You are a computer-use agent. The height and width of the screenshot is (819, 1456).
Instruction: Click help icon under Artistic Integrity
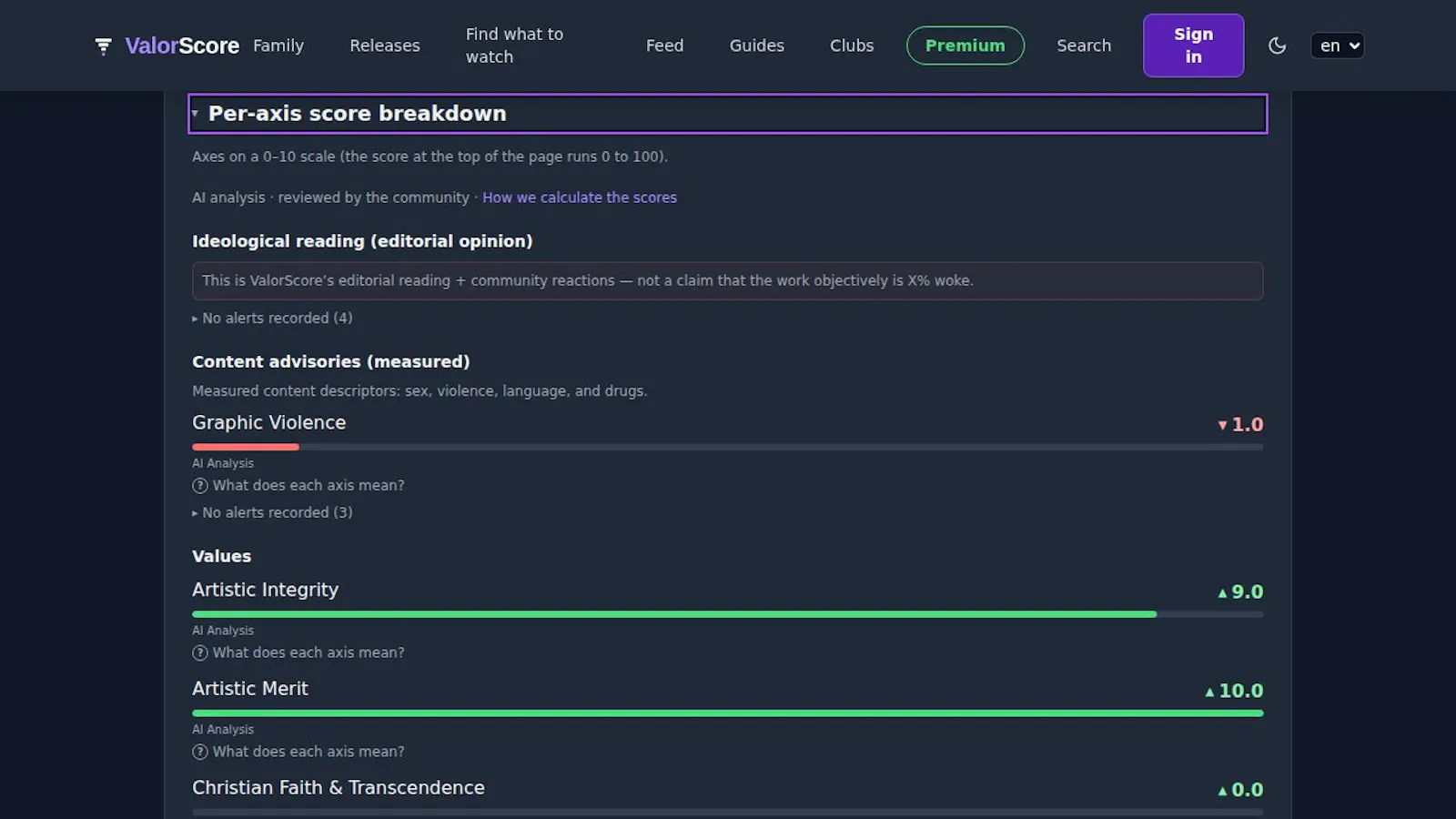200,653
